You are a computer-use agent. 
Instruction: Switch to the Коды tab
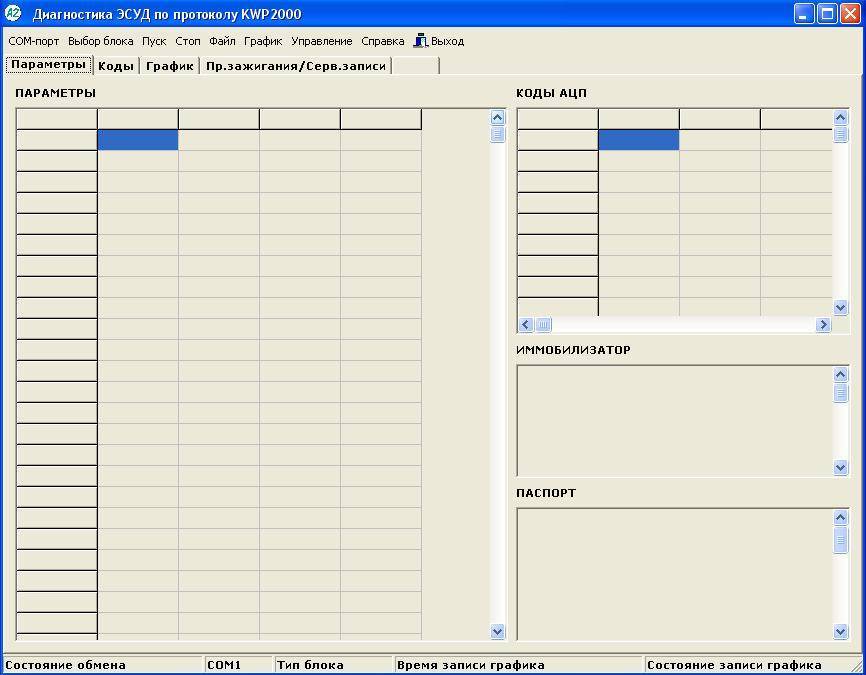[x=116, y=66]
